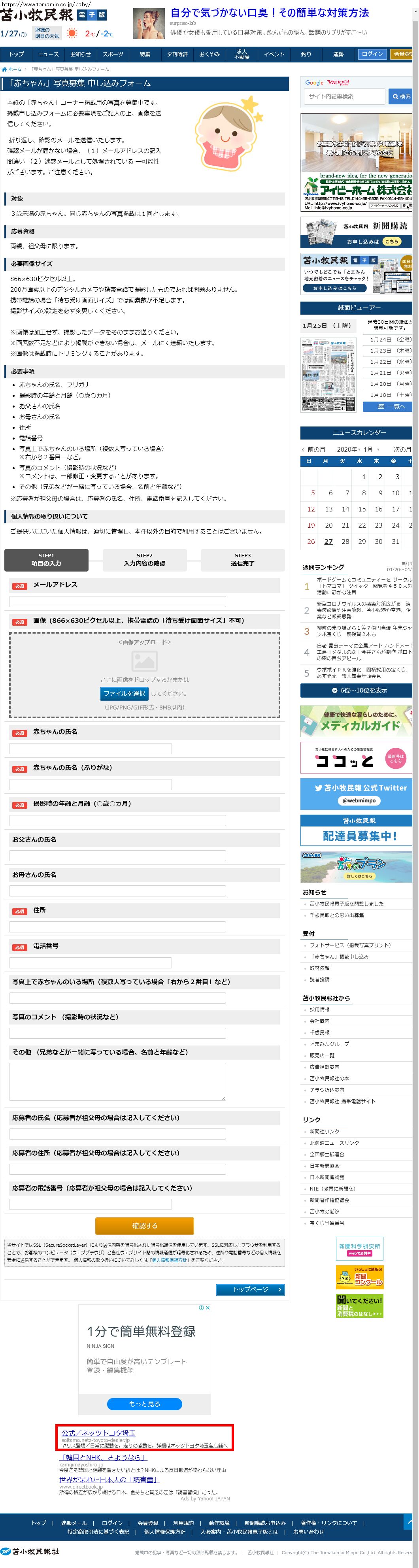Open the 苫小牧民報 公式Twitter banner
Image resolution: width=419 pixels, height=1568 pixels.
coord(356,794)
